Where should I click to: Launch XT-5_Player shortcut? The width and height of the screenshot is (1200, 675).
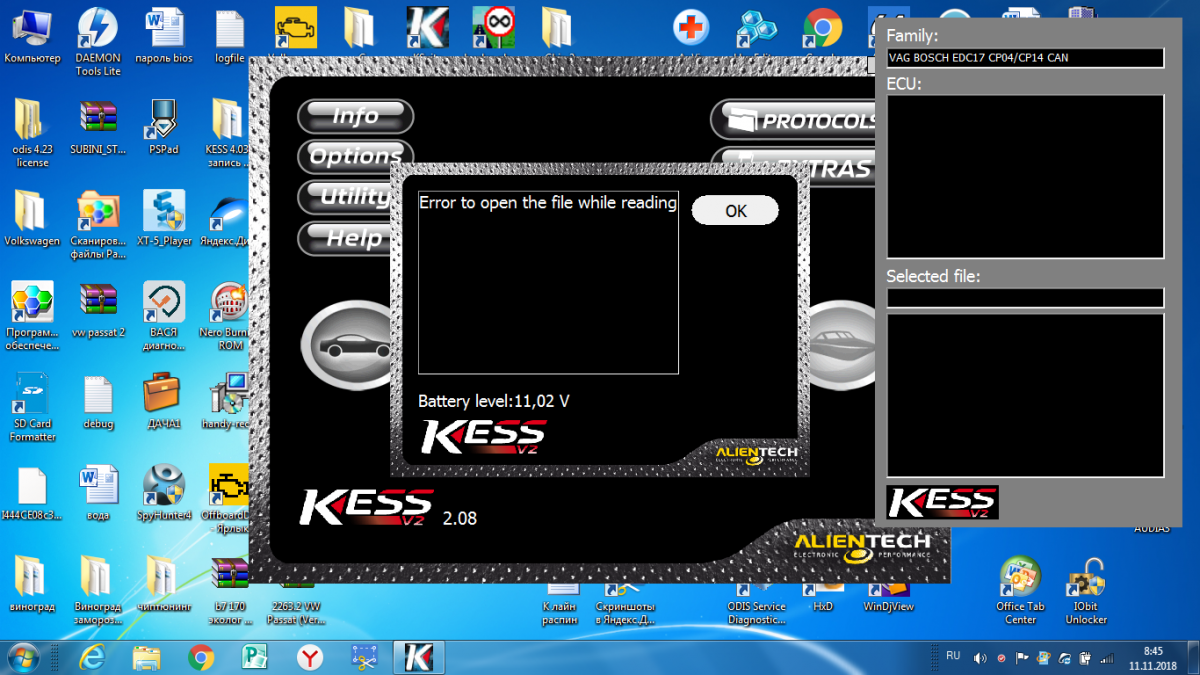click(x=163, y=218)
